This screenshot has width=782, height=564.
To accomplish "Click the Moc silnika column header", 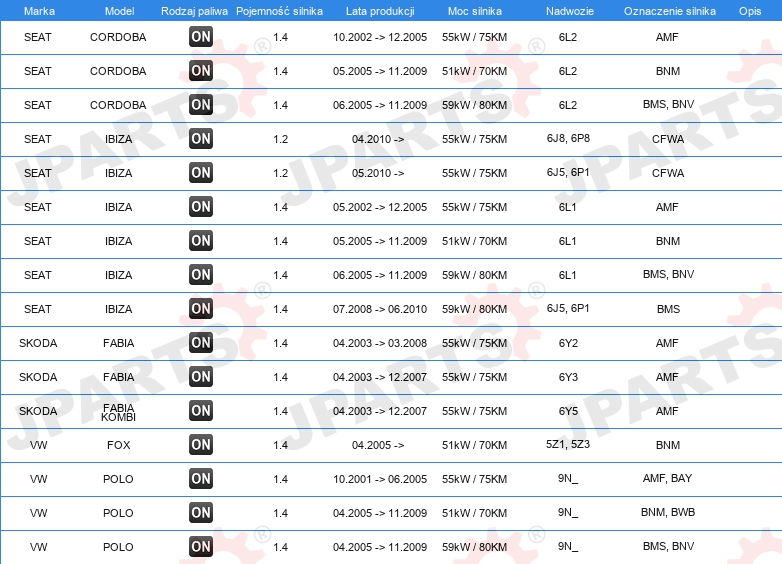I will coord(475,11).
